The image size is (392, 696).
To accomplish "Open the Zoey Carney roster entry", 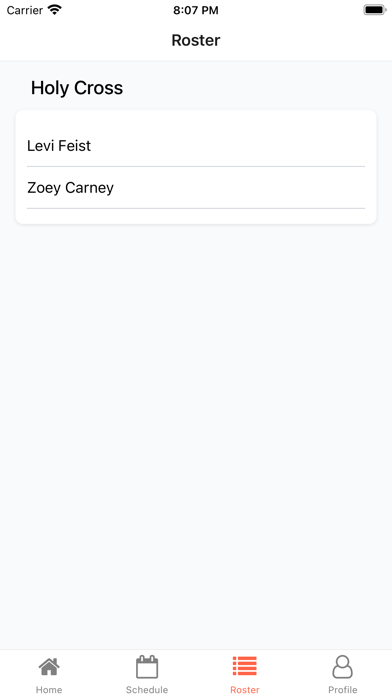I will [196, 188].
